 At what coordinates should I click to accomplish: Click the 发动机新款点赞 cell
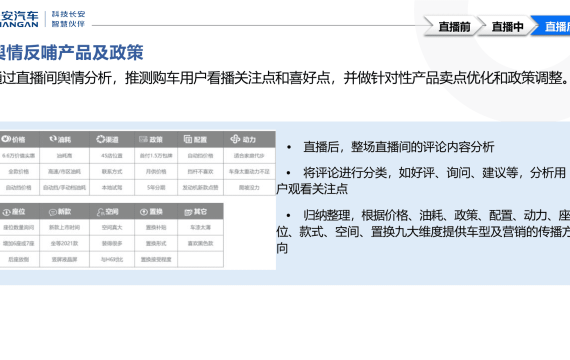[x=200, y=188]
